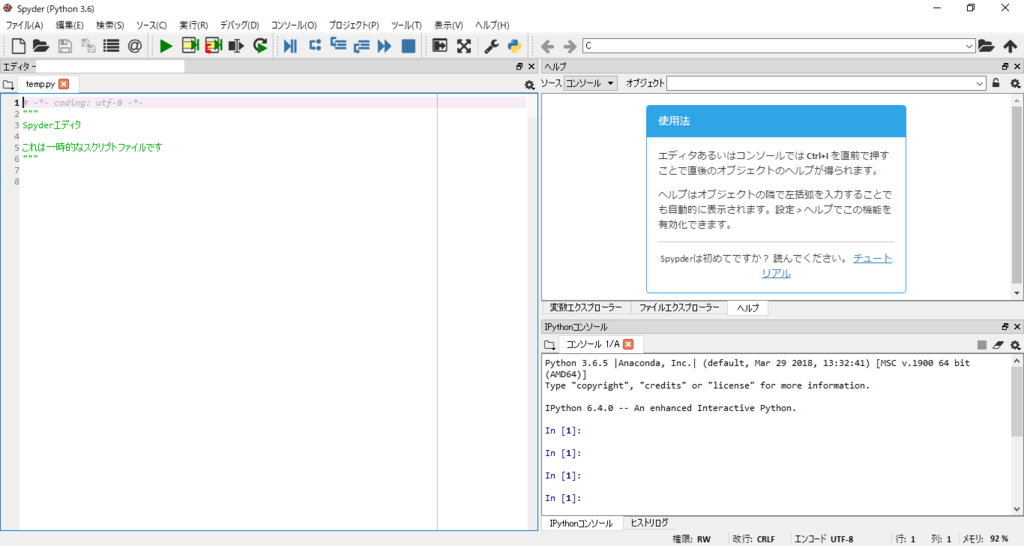Re-run the last script icon
1024x546 pixels.
pos(260,46)
